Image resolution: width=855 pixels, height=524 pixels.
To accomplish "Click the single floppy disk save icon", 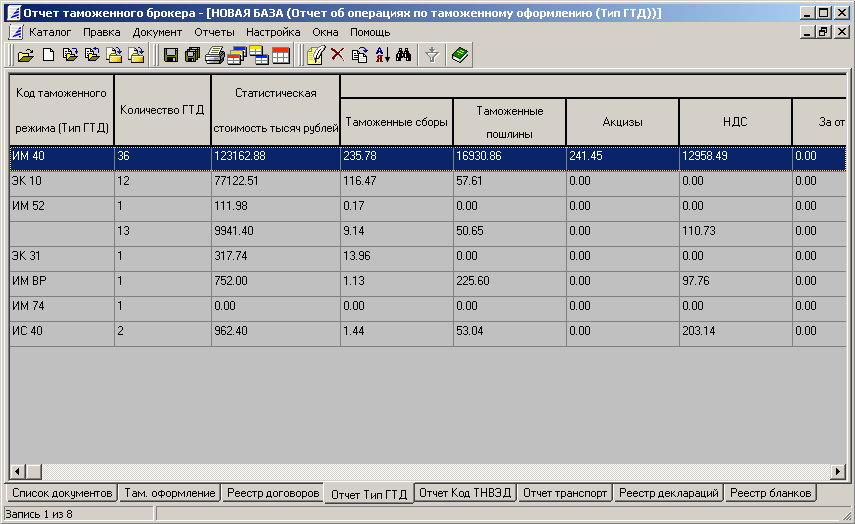I will click(x=170, y=56).
